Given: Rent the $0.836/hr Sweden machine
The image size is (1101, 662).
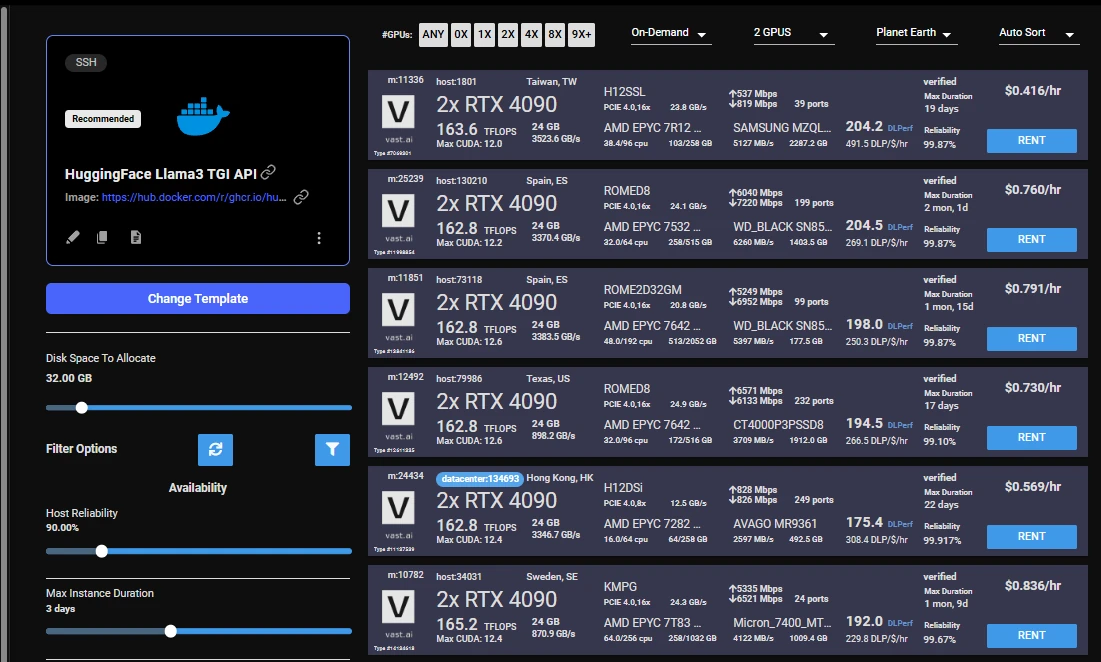Looking at the screenshot, I should click(x=1031, y=635).
